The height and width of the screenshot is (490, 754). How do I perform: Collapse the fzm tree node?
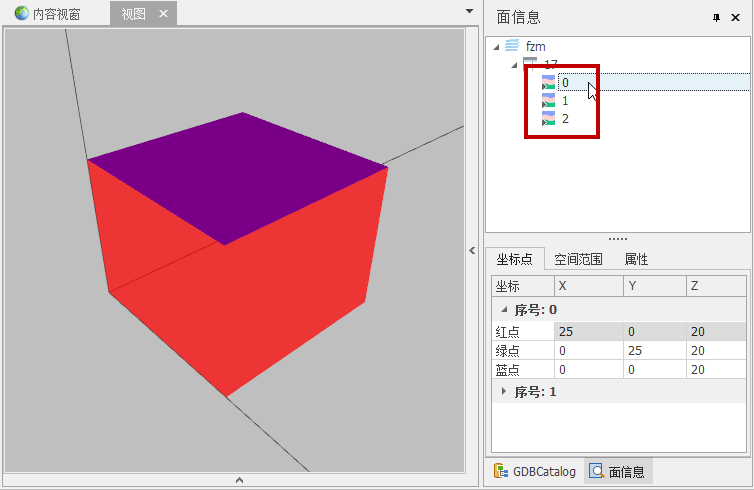(x=495, y=47)
